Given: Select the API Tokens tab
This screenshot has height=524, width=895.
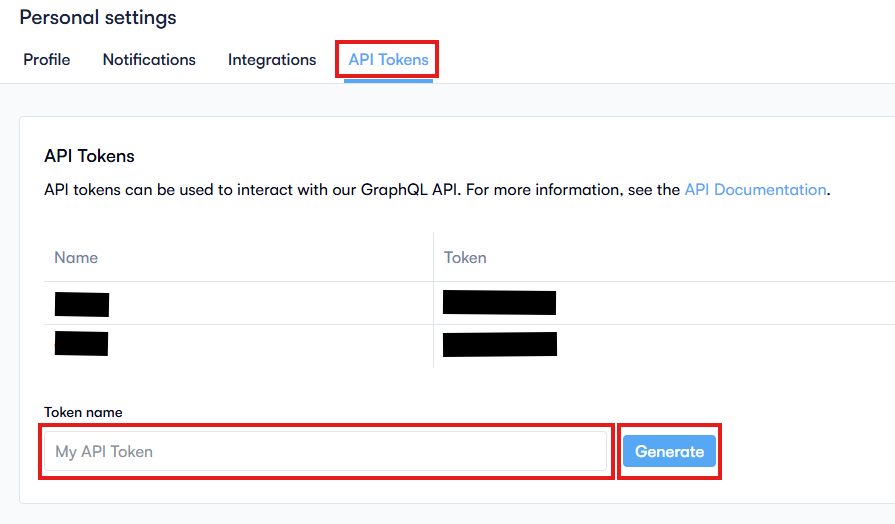Looking at the screenshot, I should click(x=388, y=60).
